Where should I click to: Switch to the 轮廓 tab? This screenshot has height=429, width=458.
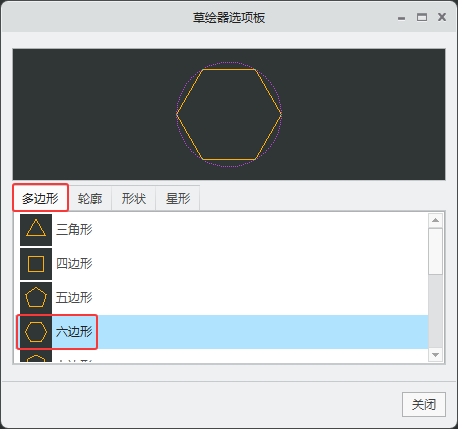click(x=90, y=199)
